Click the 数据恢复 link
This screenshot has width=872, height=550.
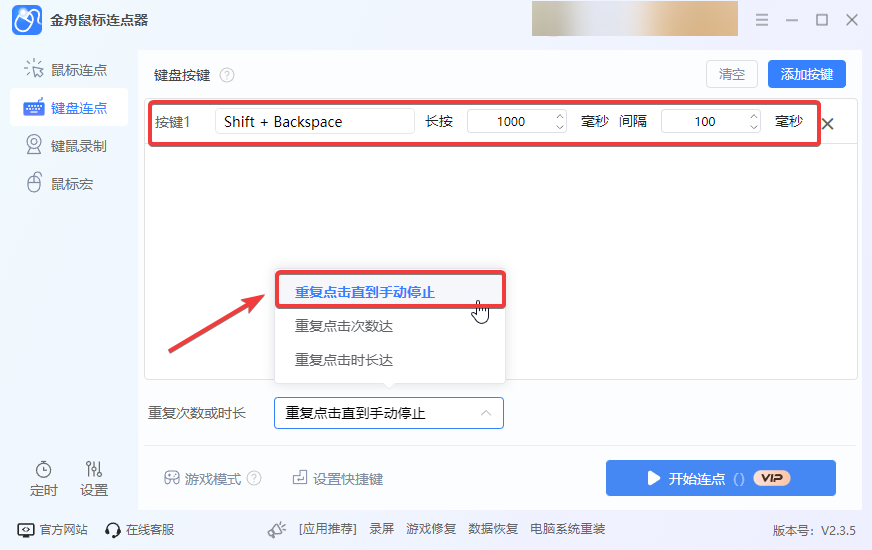[x=493, y=529]
